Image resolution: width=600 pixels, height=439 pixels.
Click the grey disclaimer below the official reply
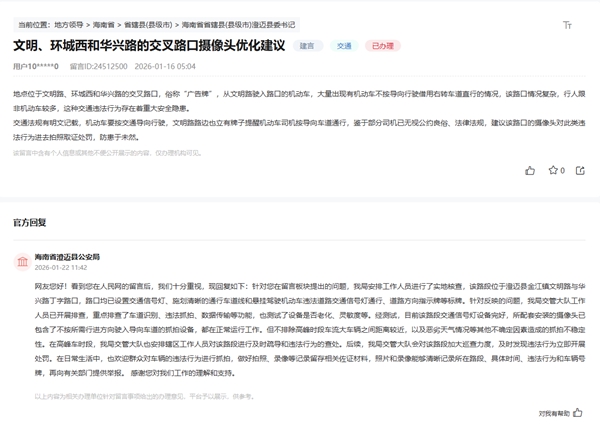pyautogui.click(x=144, y=396)
